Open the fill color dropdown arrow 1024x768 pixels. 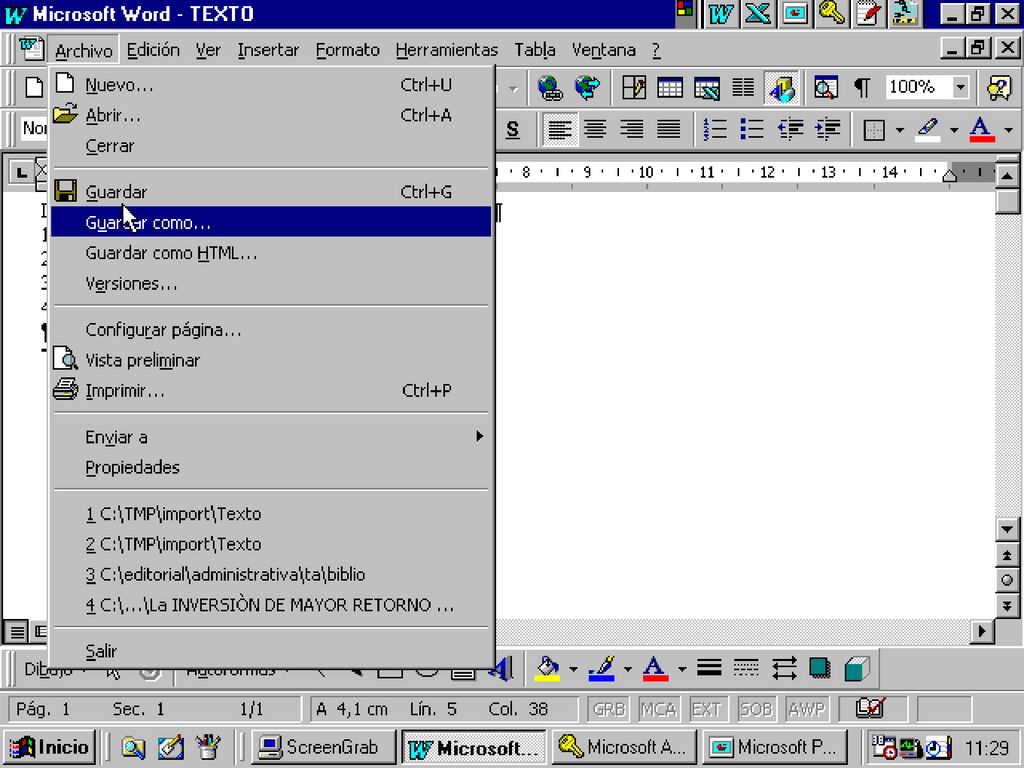coord(573,669)
